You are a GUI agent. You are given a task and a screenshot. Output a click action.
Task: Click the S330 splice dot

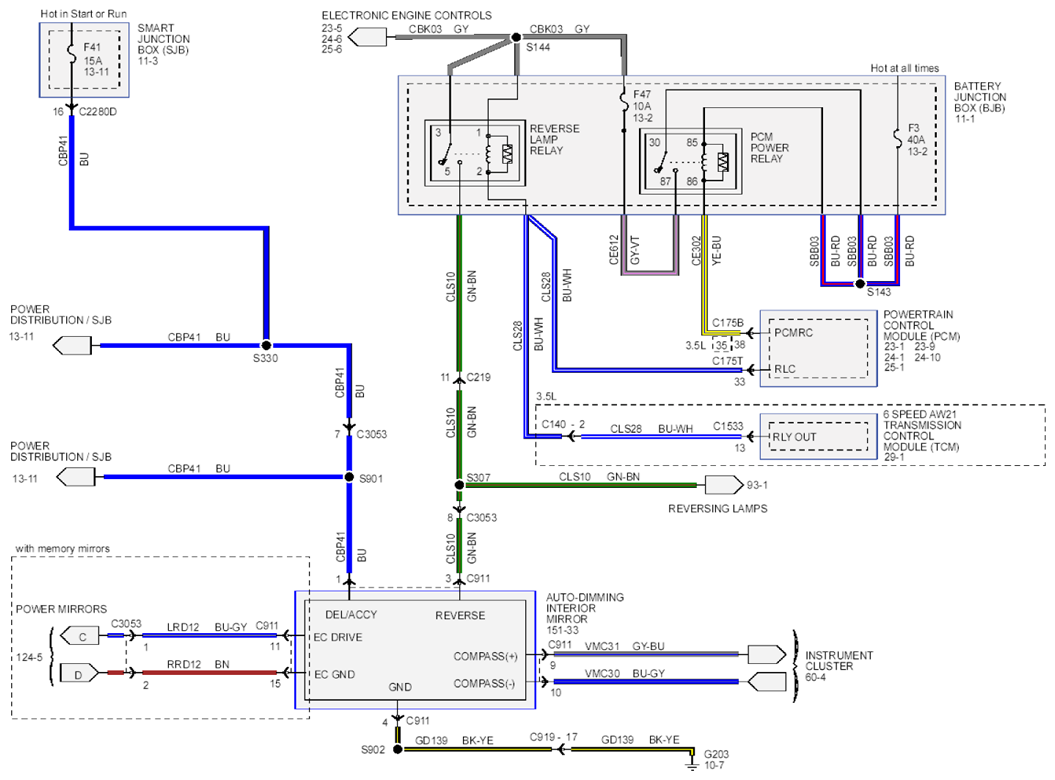click(266, 345)
